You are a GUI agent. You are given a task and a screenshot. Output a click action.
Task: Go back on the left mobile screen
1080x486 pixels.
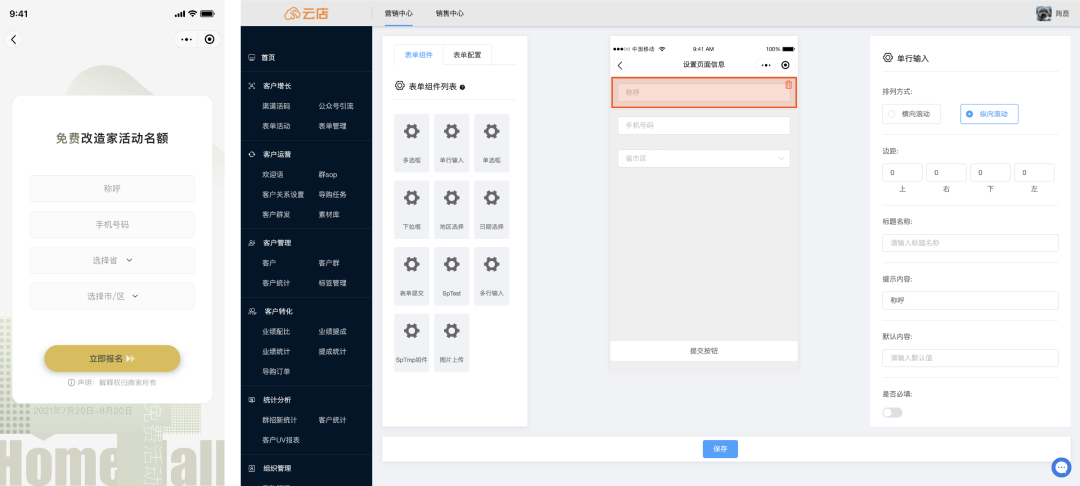pos(14,39)
